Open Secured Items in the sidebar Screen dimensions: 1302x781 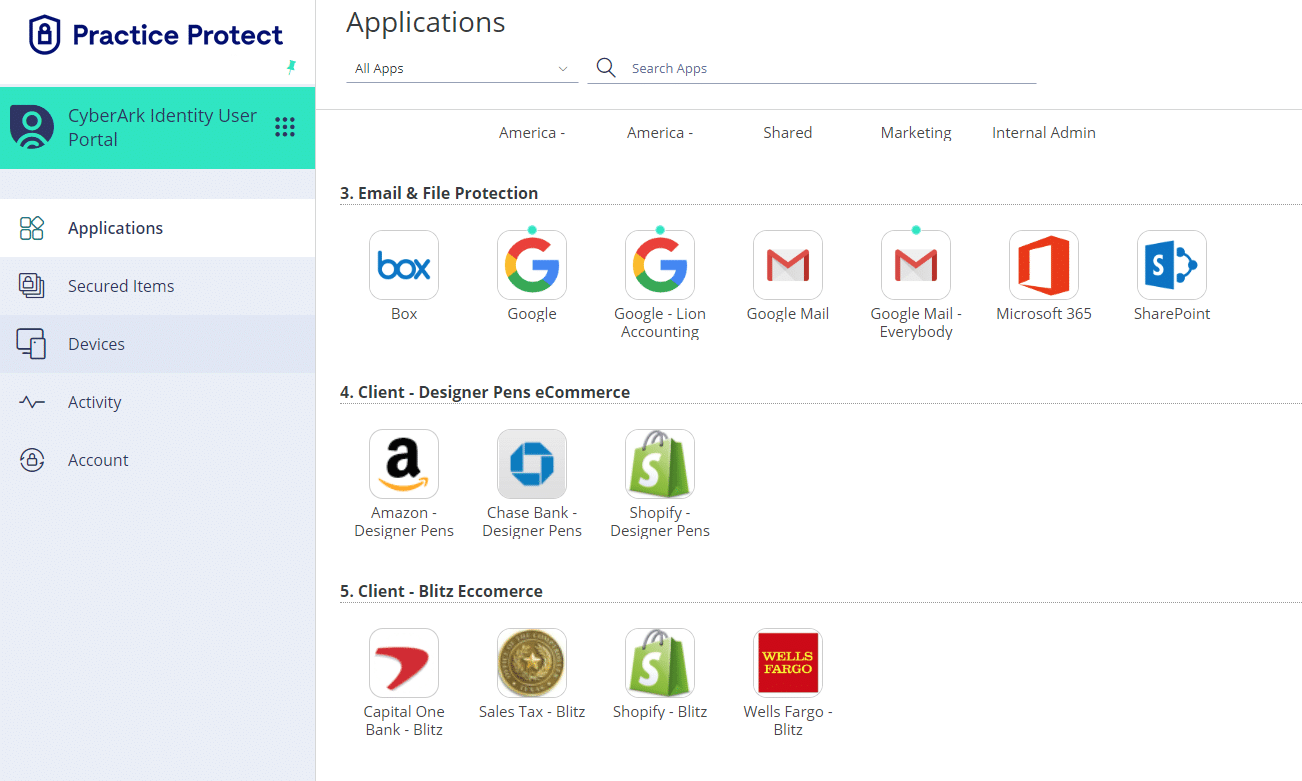[158, 286]
